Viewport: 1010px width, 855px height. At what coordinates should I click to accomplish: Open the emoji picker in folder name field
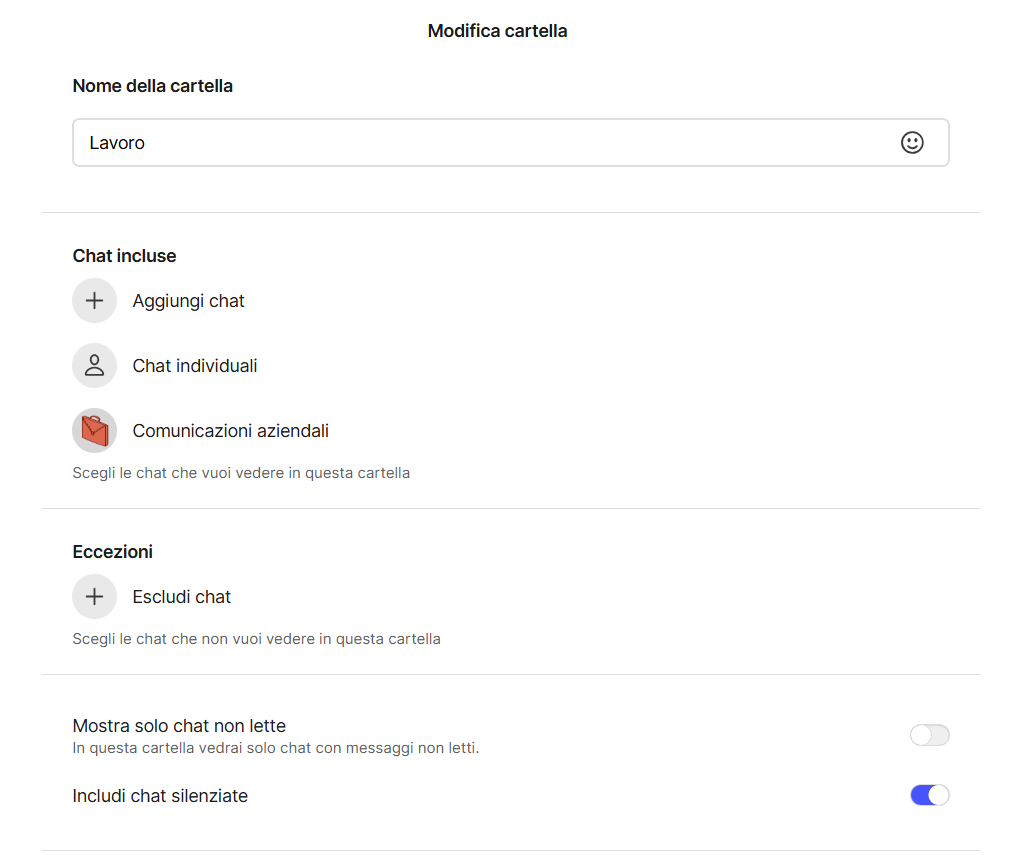tap(911, 143)
